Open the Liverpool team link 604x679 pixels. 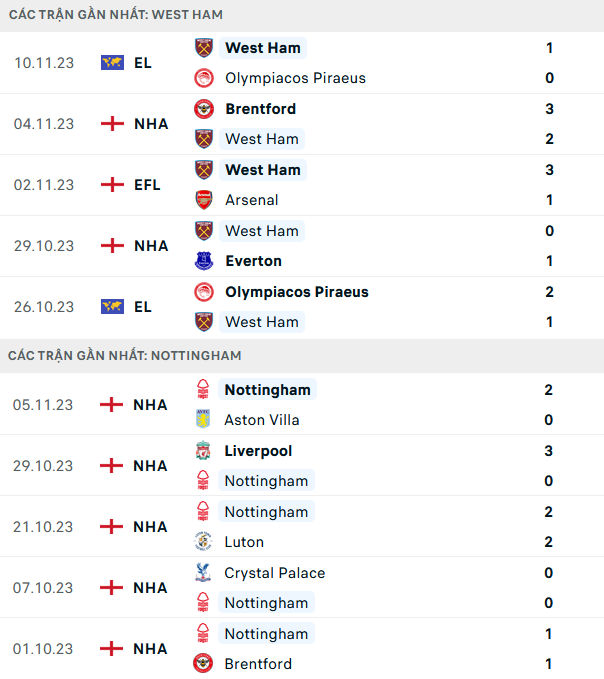(258, 451)
